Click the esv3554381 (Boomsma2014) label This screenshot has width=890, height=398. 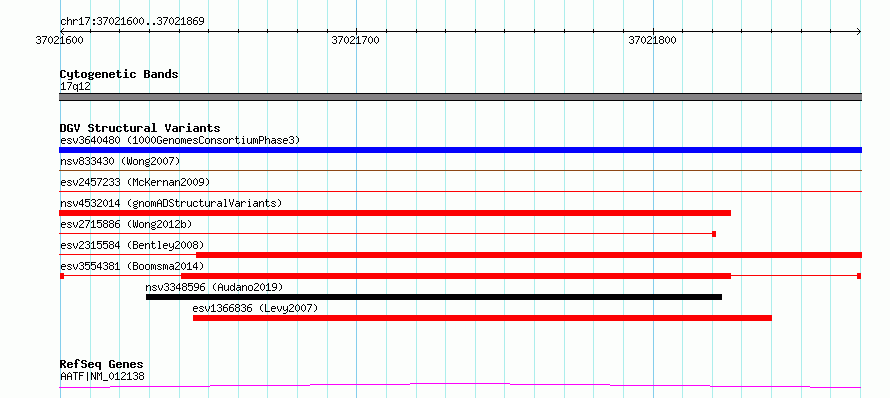pyautogui.click(x=132, y=266)
